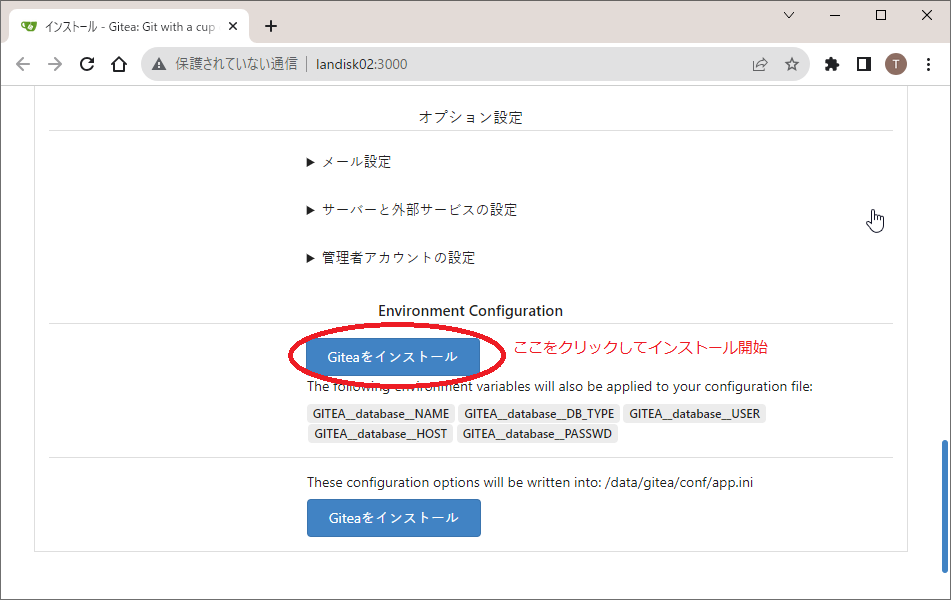Share this page via address bar icon

tap(760, 64)
